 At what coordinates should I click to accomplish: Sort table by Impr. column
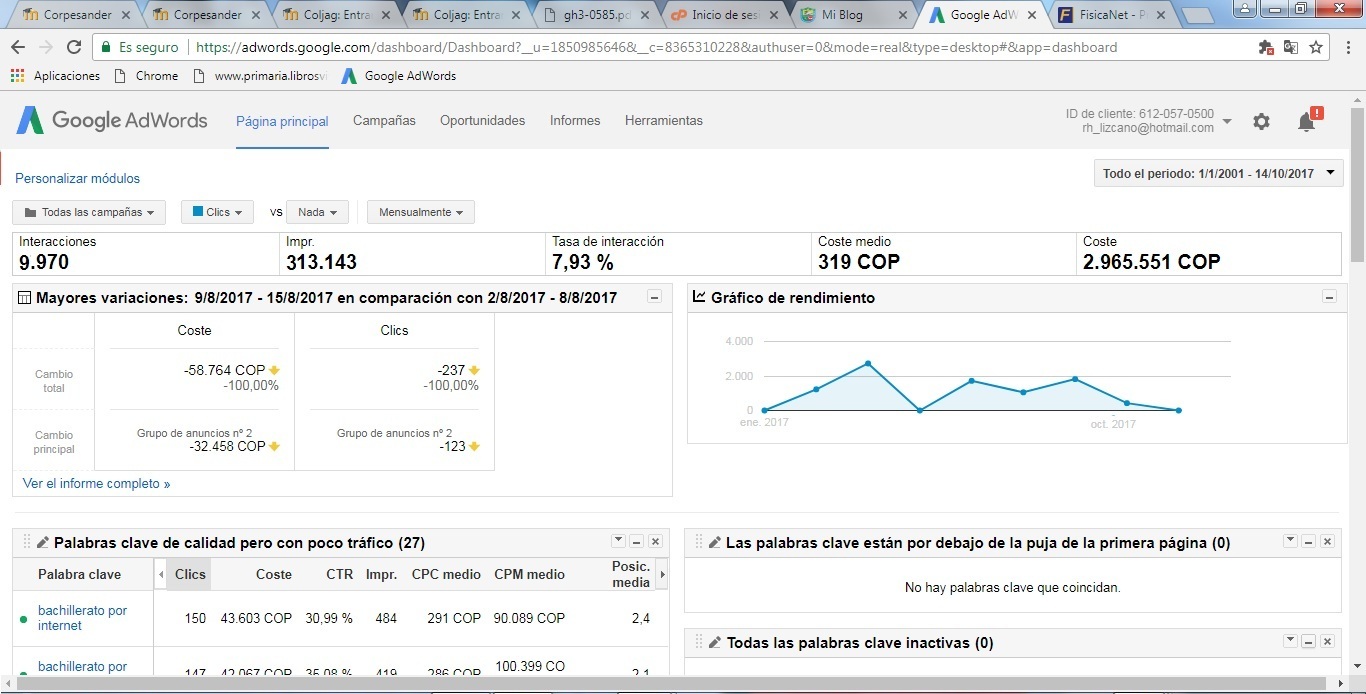click(x=381, y=574)
